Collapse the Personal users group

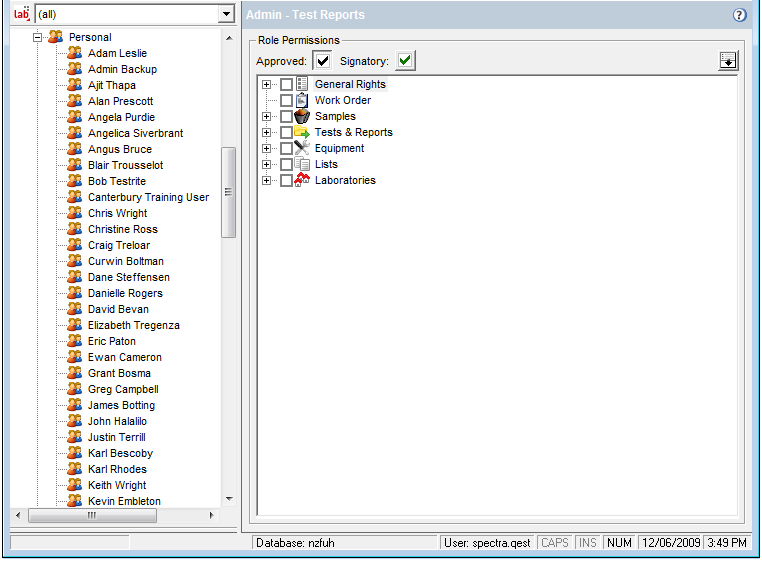pos(38,37)
